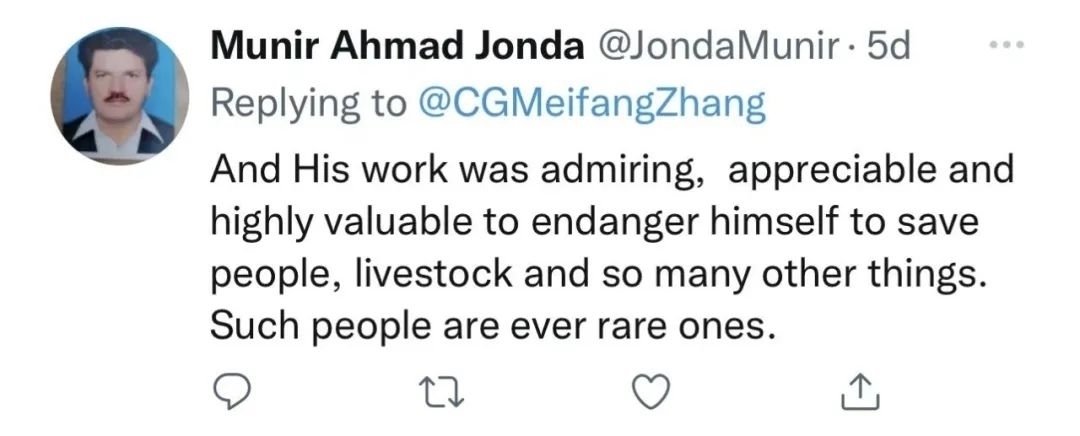Screen dimensions: 1080x436
Task: Click the sentence "Such people are ever rare ones."
Action: [493, 326]
